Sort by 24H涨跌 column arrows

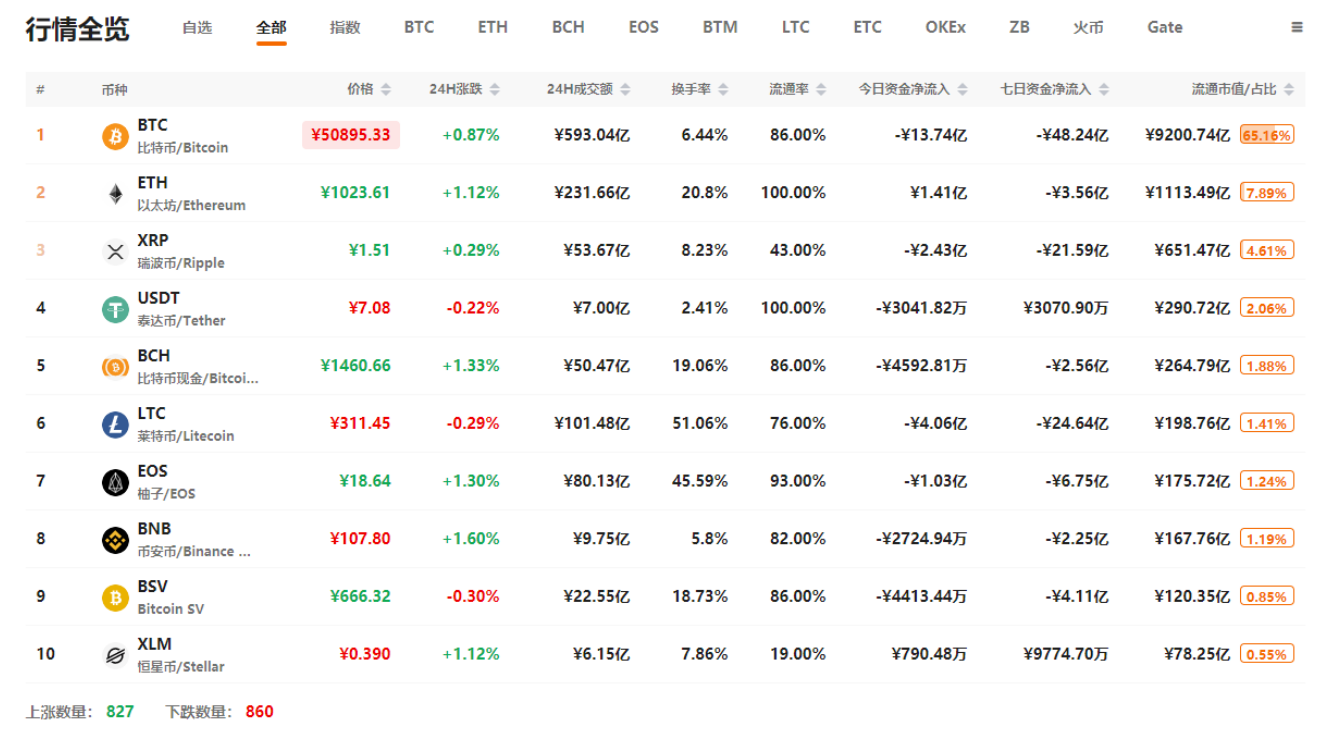pyautogui.click(x=495, y=90)
